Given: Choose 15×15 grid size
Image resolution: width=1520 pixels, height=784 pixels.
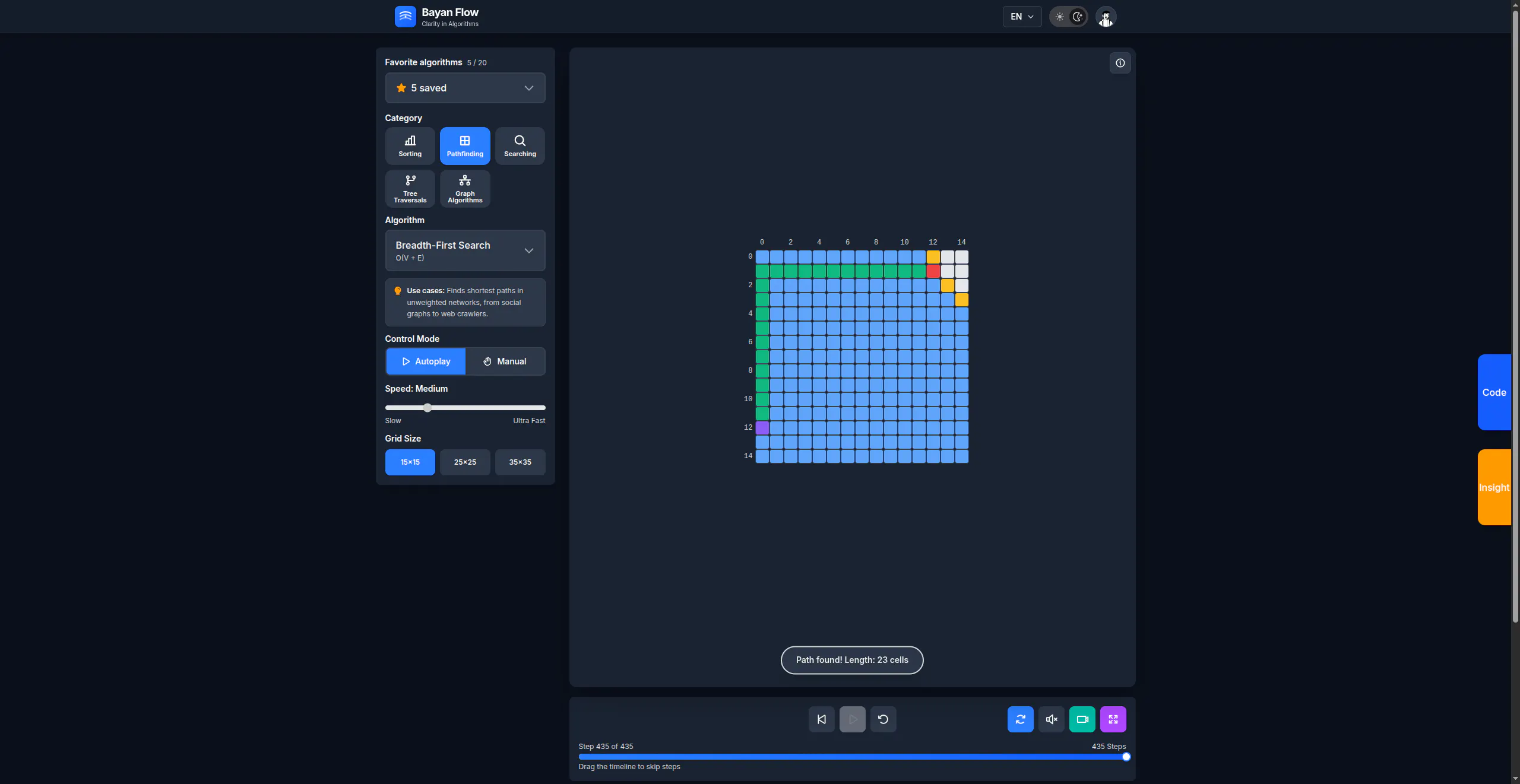Looking at the screenshot, I should (x=410, y=462).
